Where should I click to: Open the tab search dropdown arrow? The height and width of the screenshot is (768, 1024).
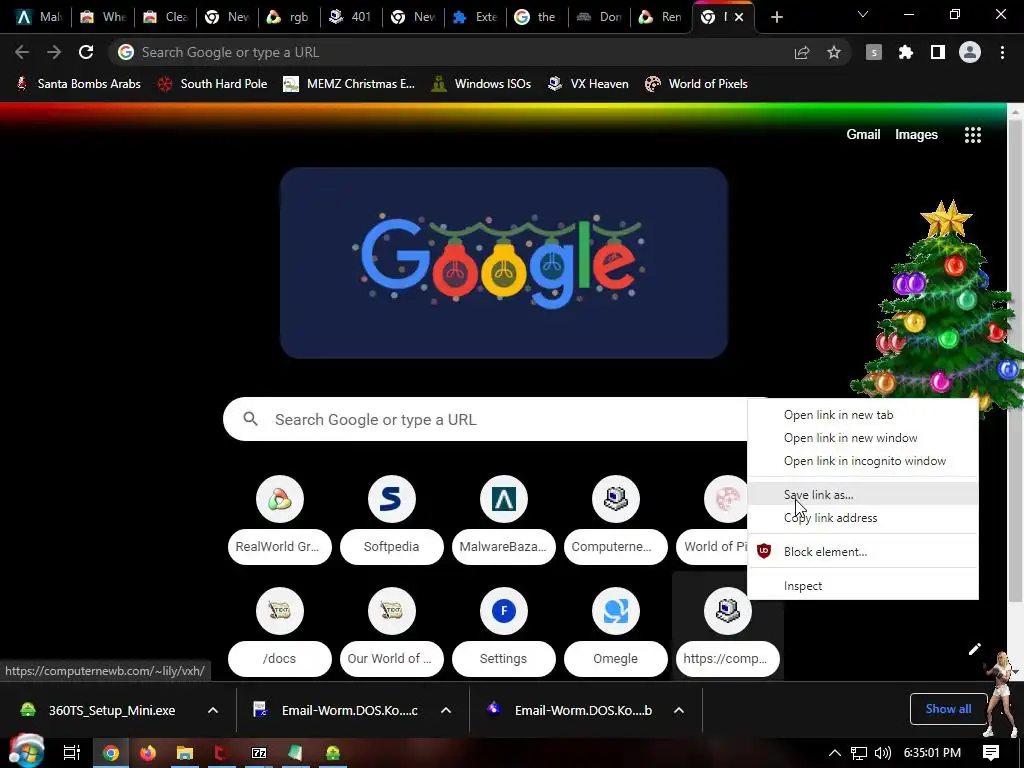click(x=863, y=15)
